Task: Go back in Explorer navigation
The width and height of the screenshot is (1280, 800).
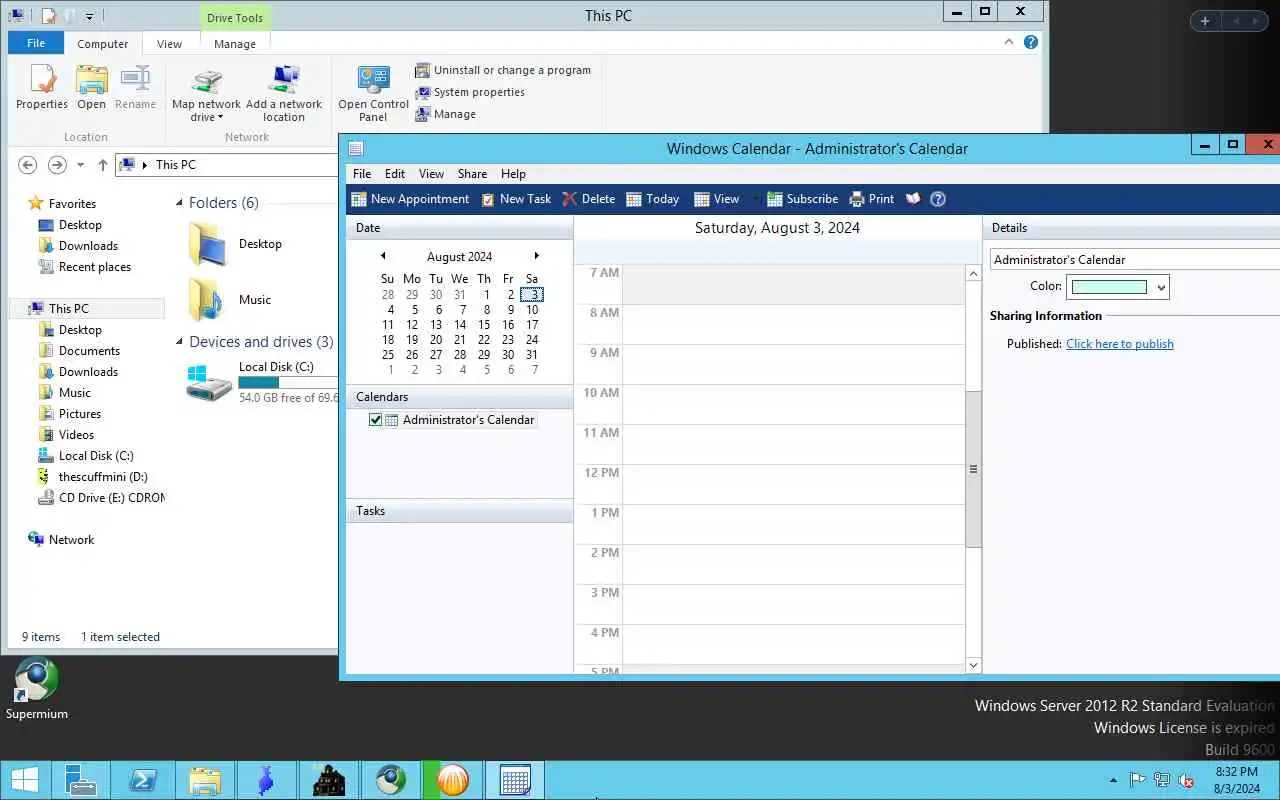Action: (28, 165)
